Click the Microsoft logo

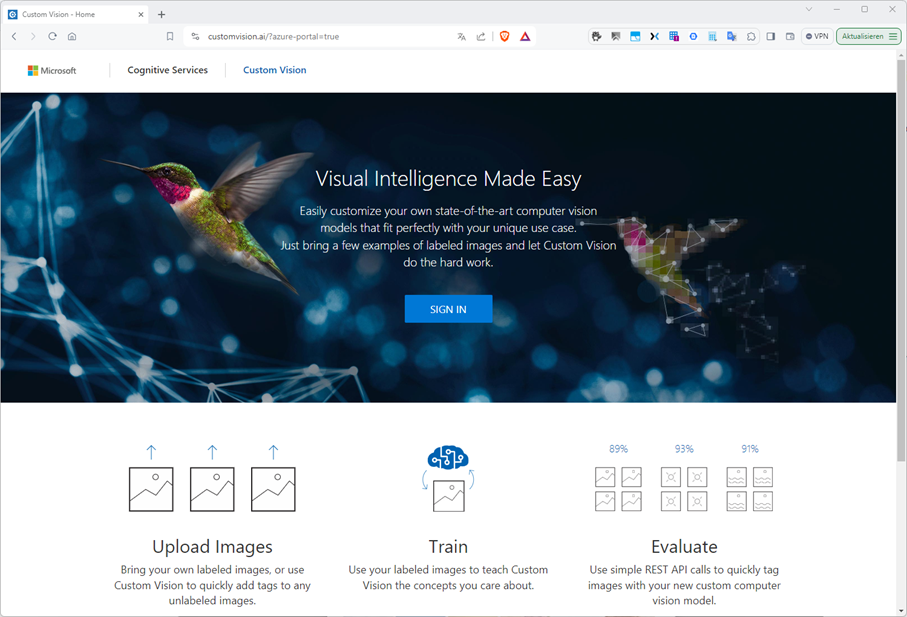[x=52, y=71]
